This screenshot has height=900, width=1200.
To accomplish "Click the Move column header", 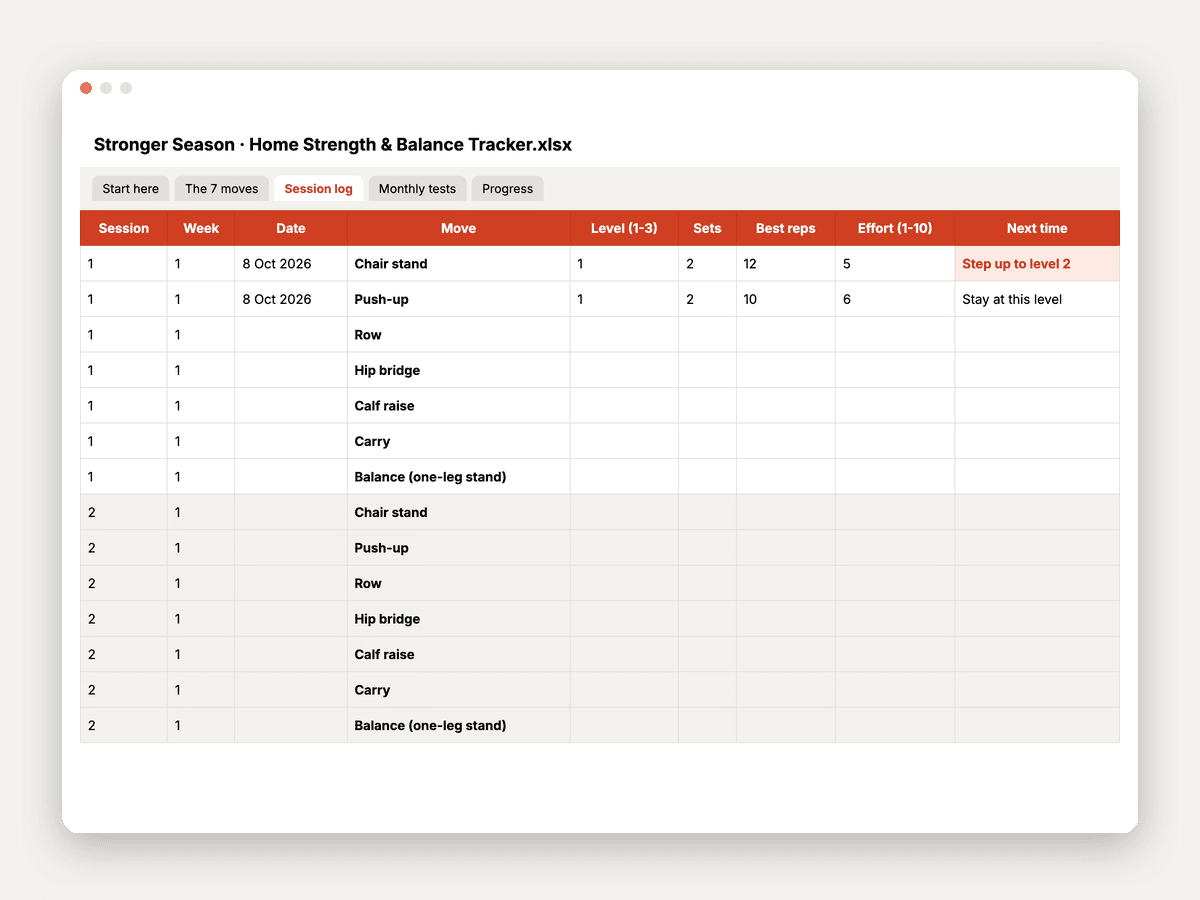I will (459, 228).
